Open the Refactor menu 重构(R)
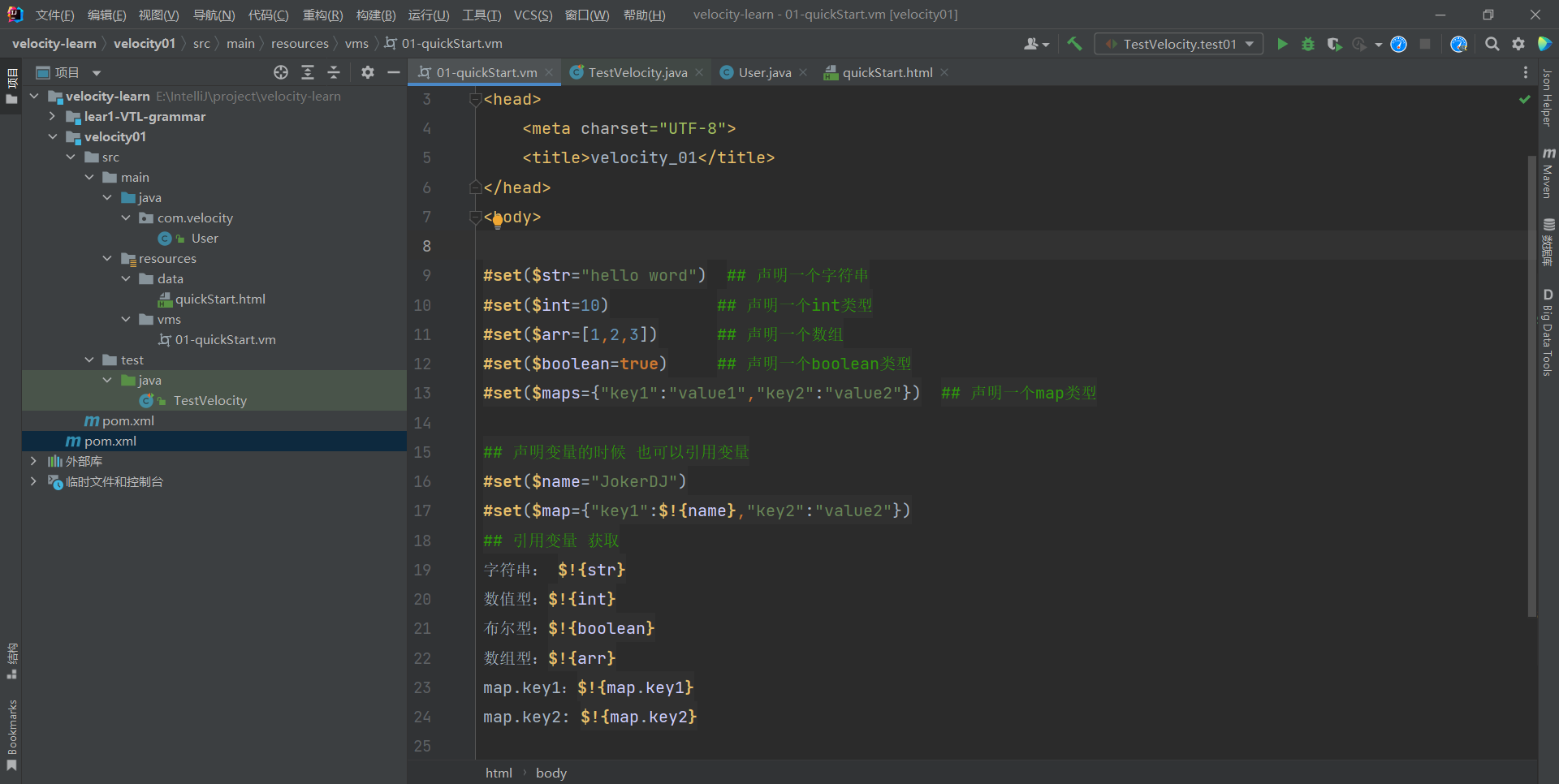1559x784 pixels. coord(322,15)
